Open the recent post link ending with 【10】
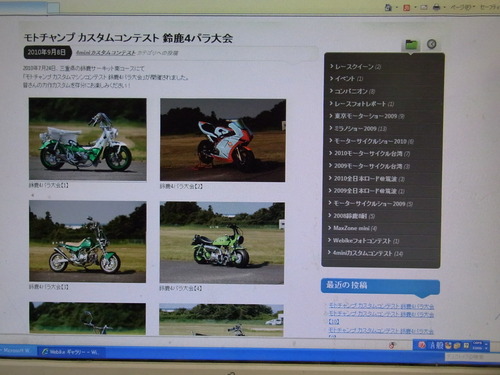Image resolution: width=500 pixels, height=375 pixels. tap(381, 317)
